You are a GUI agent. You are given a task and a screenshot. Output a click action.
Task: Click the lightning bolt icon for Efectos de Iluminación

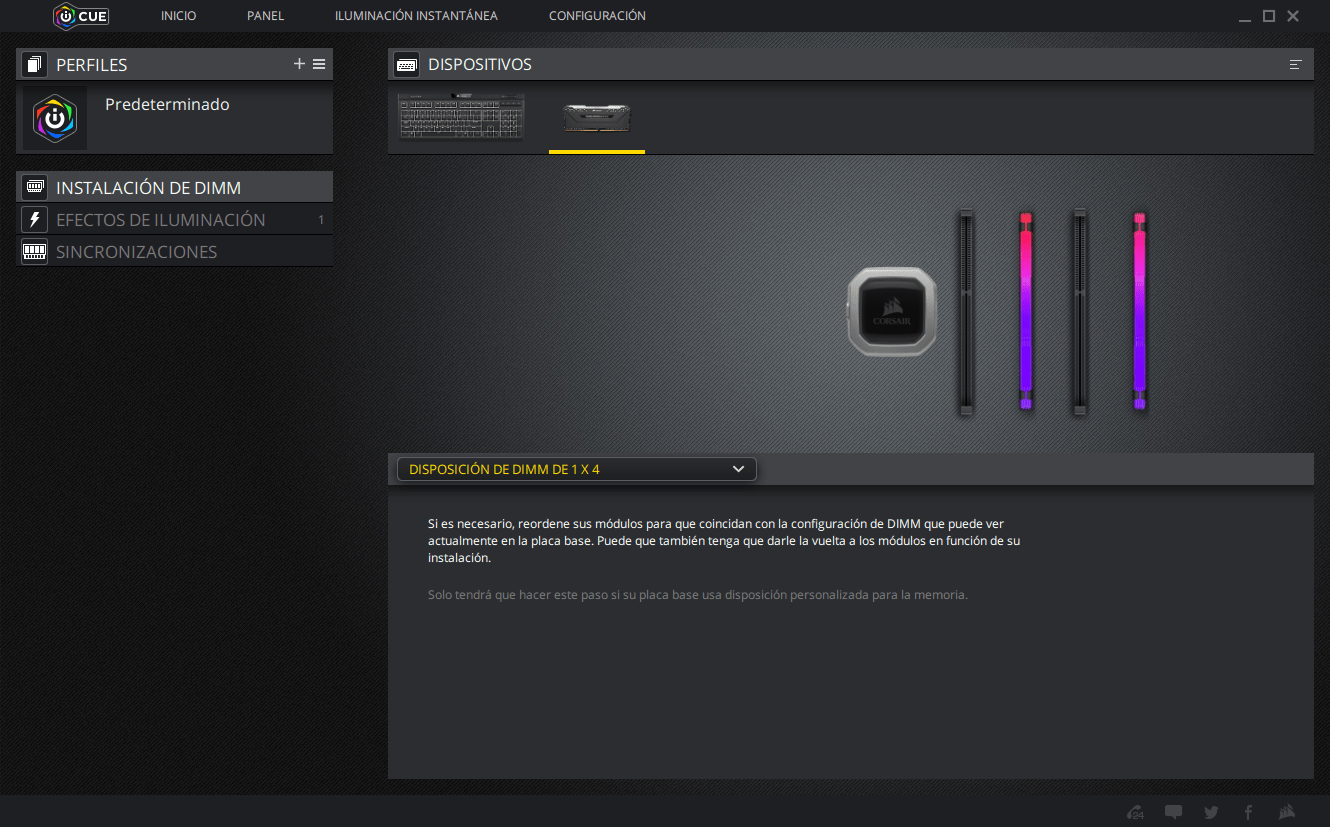click(35, 220)
